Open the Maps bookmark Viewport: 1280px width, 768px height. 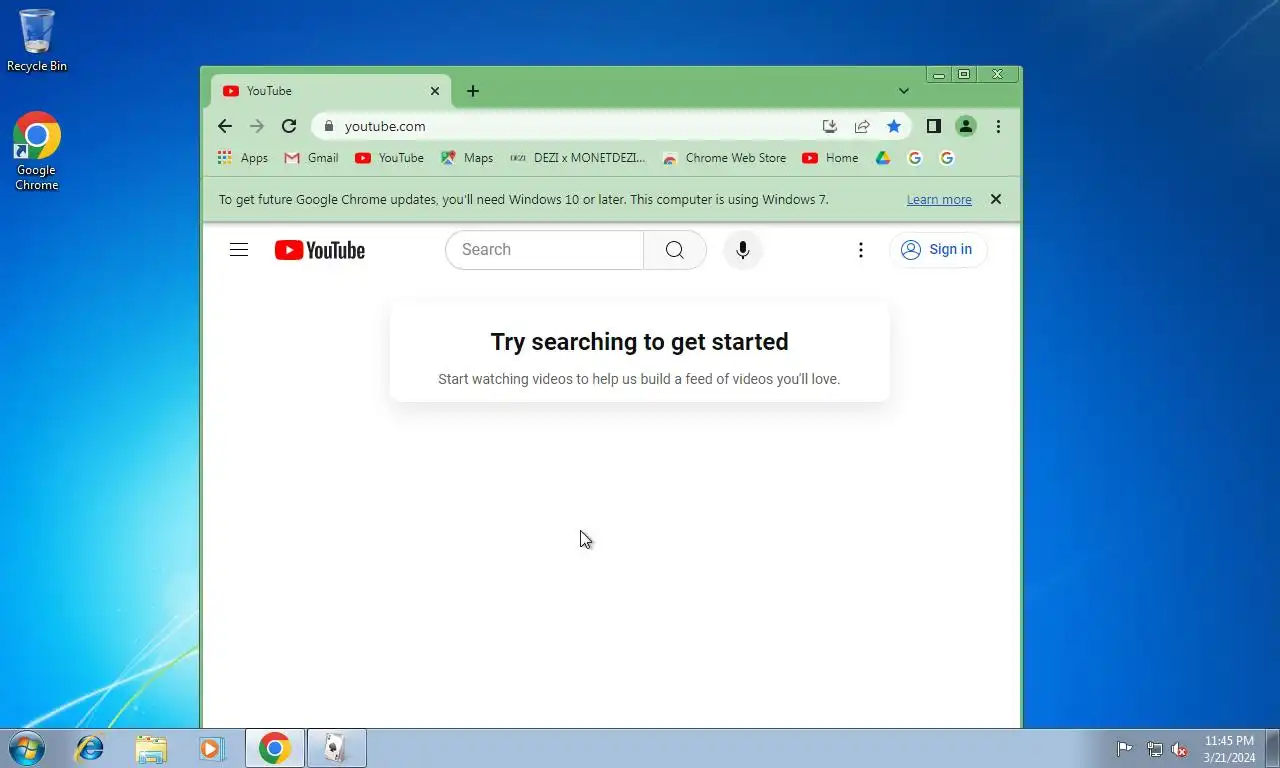tap(467, 158)
